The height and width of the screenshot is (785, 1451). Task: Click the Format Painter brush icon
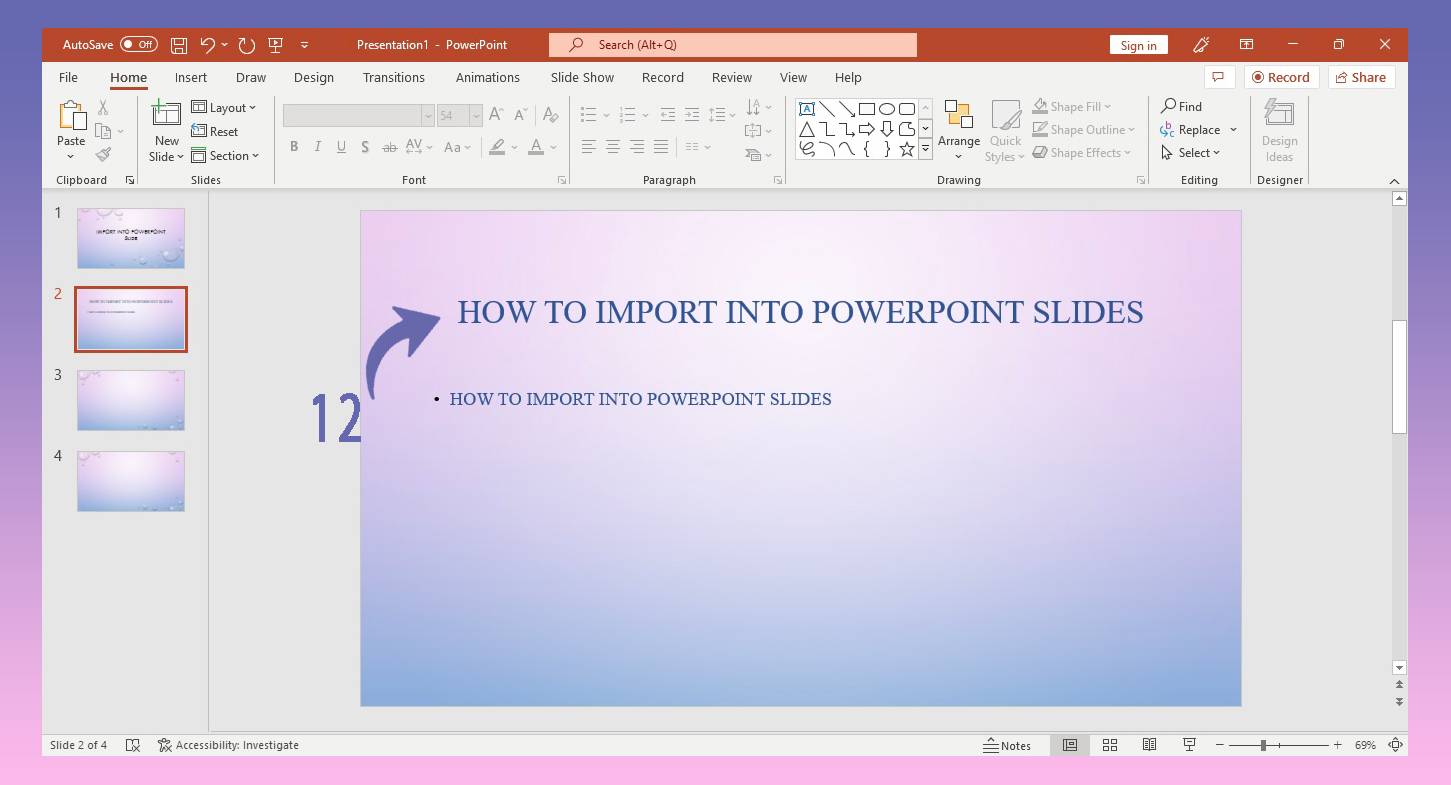pos(103,154)
